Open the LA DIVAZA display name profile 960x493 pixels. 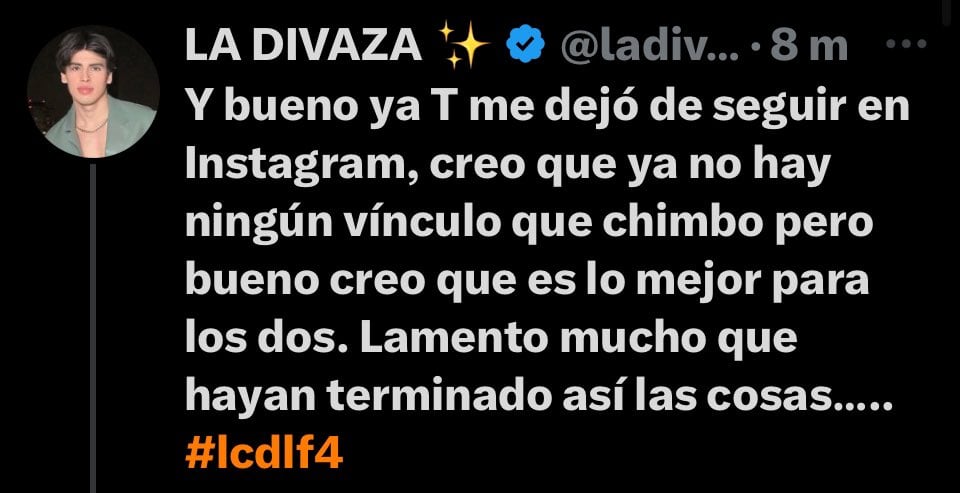coord(304,46)
